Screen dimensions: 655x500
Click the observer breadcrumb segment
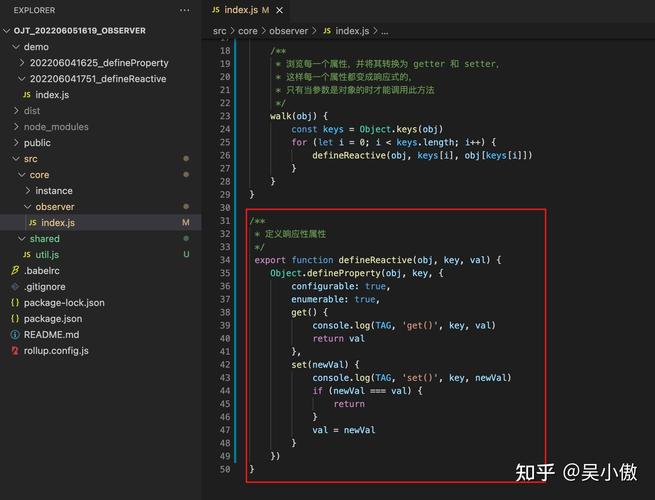[288, 31]
